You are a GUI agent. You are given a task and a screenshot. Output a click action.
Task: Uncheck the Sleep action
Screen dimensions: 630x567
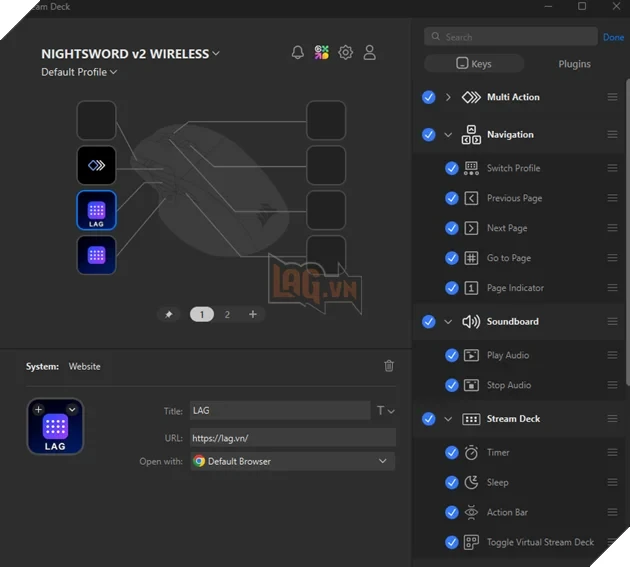coord(452,482)
